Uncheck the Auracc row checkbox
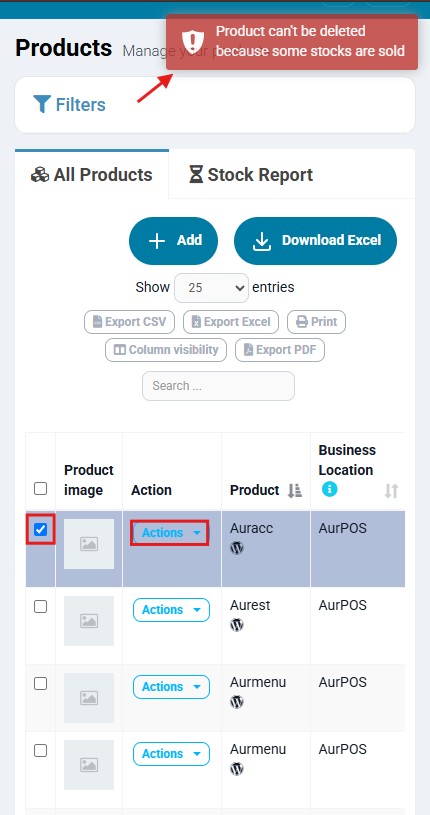The height and width of the screenshot is (815, 430). 41,530
